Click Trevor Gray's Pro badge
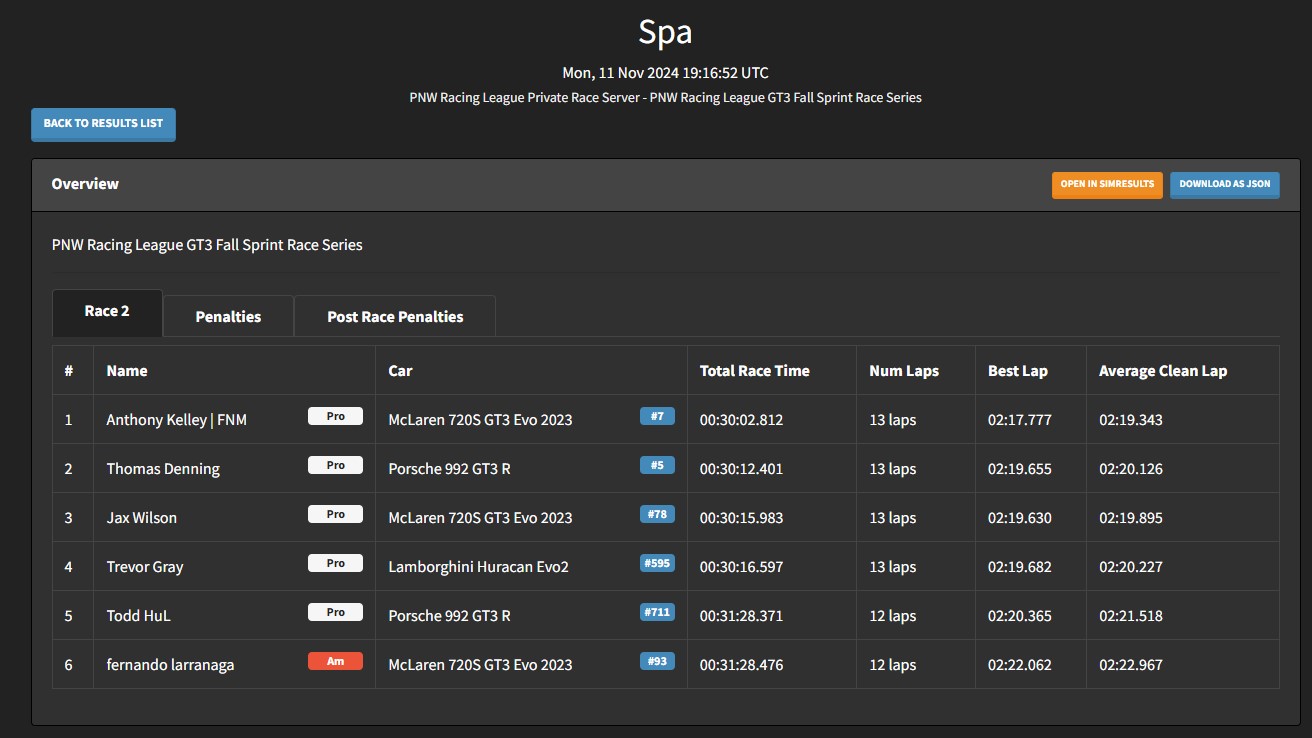 [x=335, y=563]
